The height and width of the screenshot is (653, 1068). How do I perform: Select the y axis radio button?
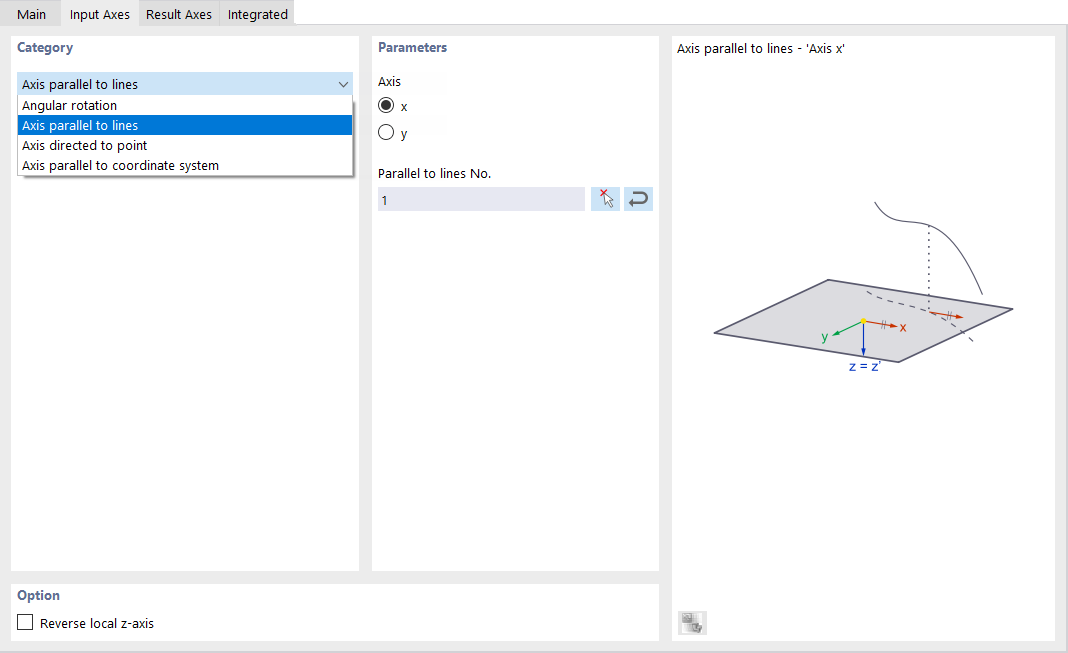pos(386,130)
